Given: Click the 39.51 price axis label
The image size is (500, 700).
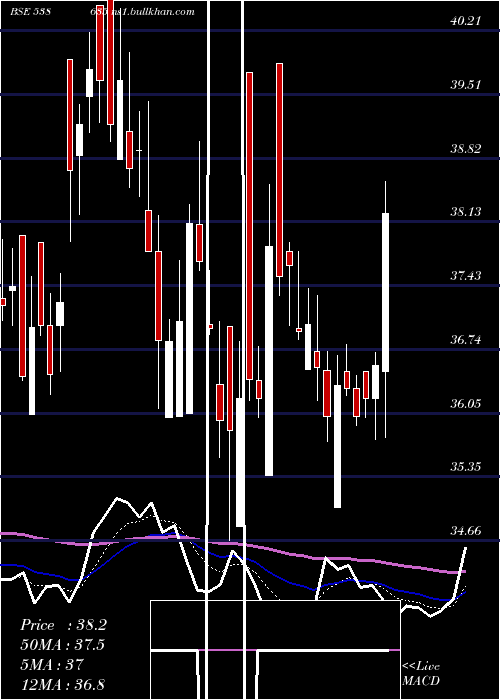Looking at the screenshot, I should pos(466,85).
